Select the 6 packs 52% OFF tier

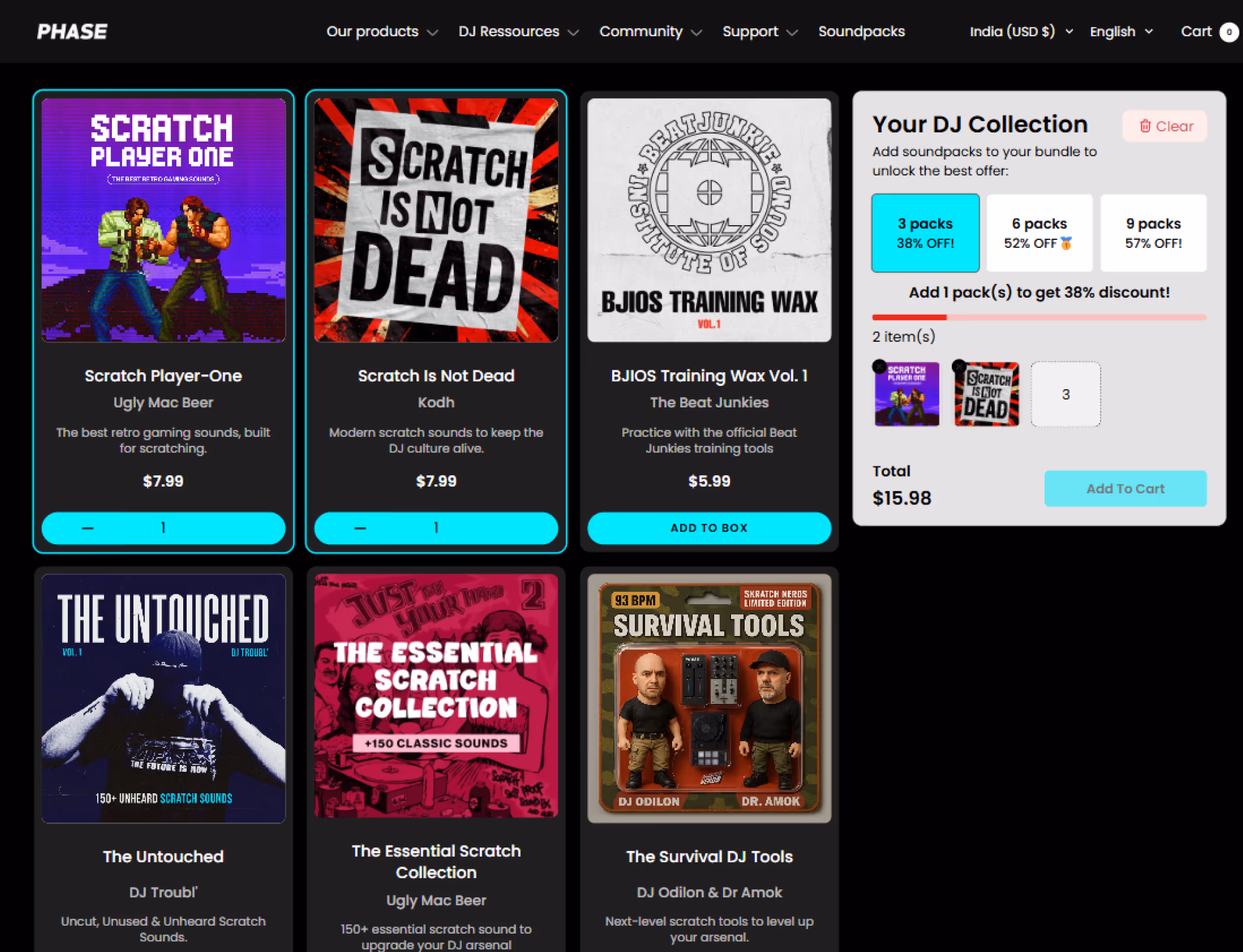1039,233
